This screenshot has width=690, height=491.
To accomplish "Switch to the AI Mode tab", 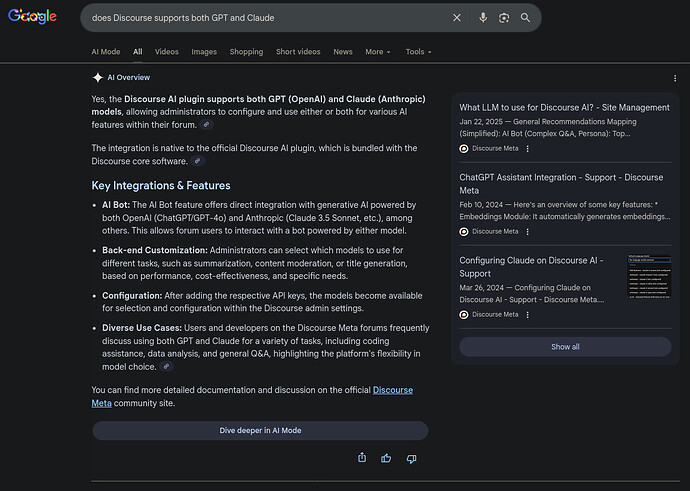I will (106, 51).
